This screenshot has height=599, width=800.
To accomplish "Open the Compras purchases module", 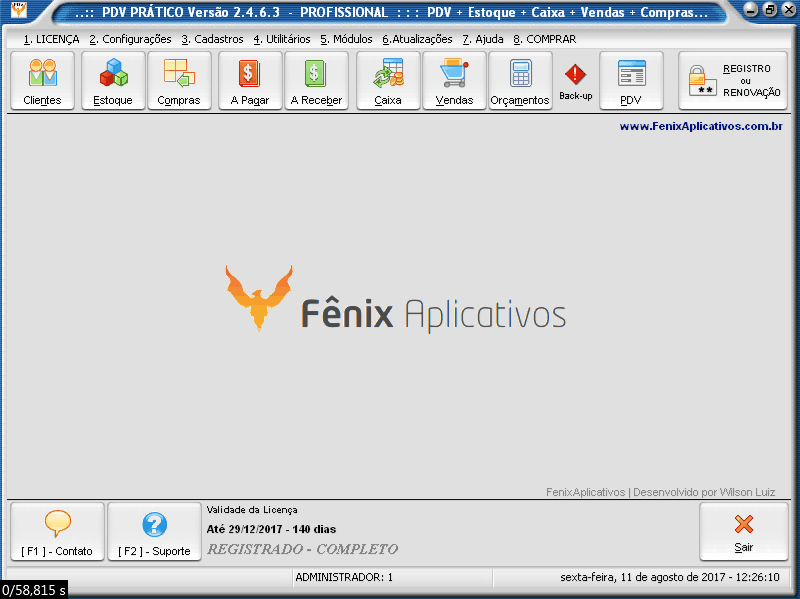I will pyautogui.click(x=179, y=81).
